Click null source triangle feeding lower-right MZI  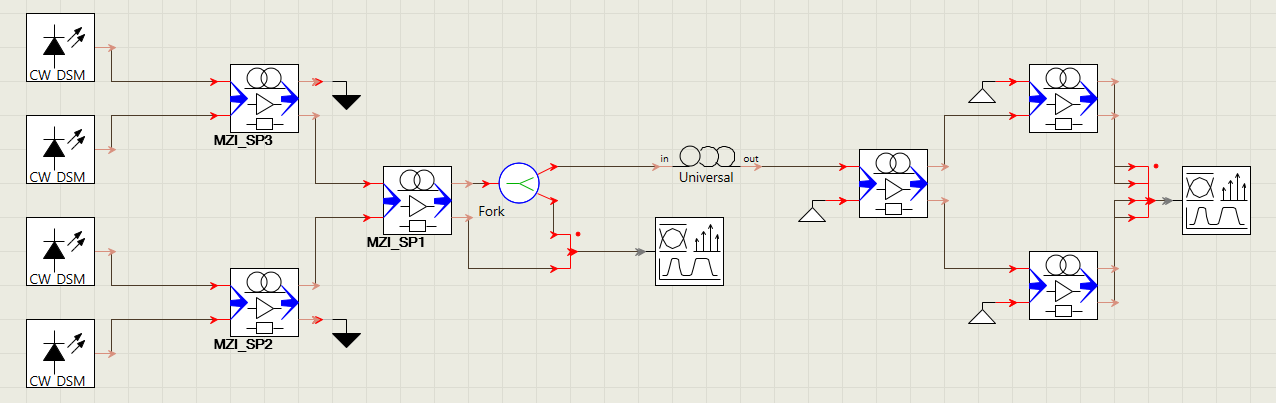pyautogui.click(x=981, y=316)
